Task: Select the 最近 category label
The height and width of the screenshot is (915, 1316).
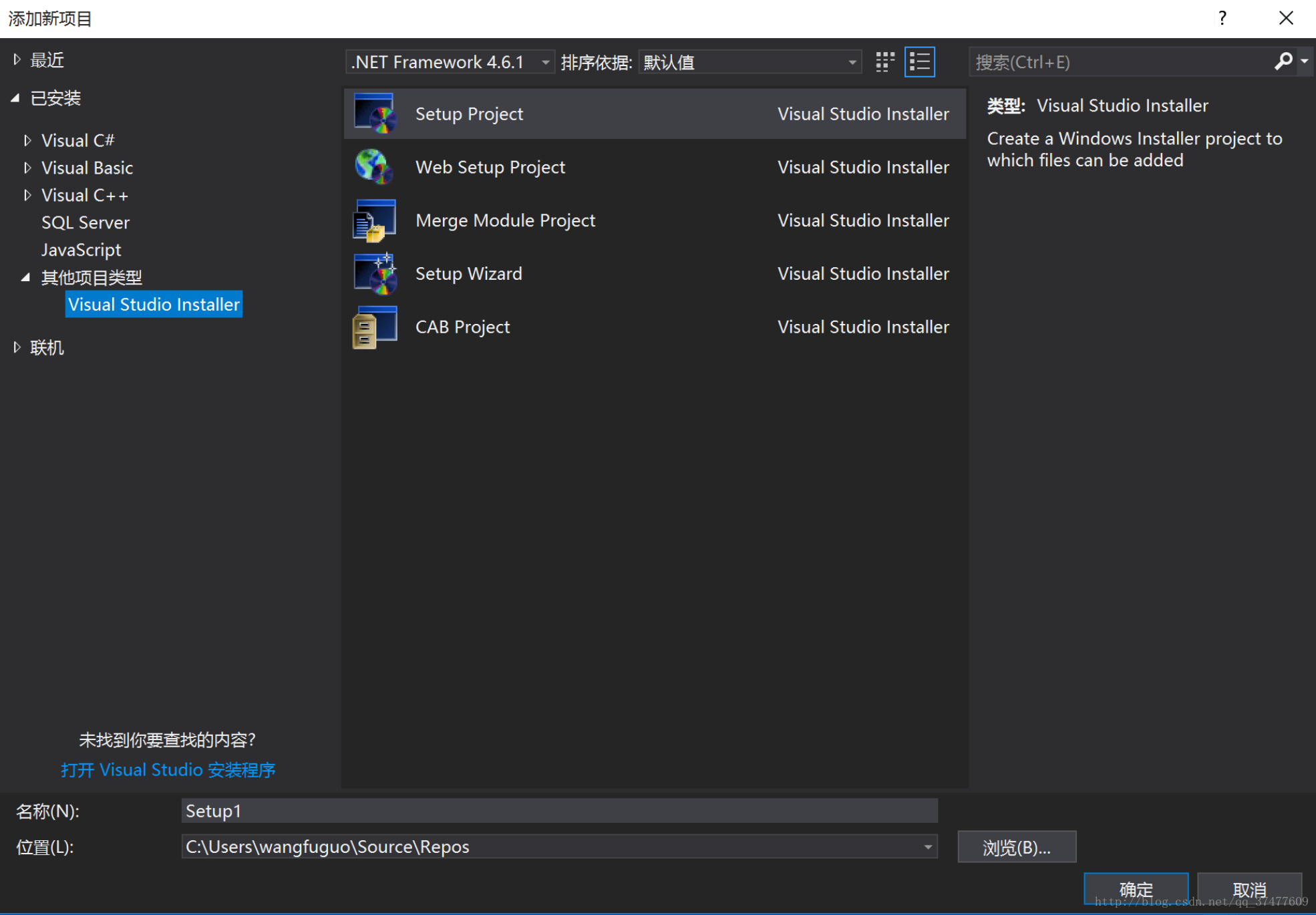Action: tap(47, 60)
